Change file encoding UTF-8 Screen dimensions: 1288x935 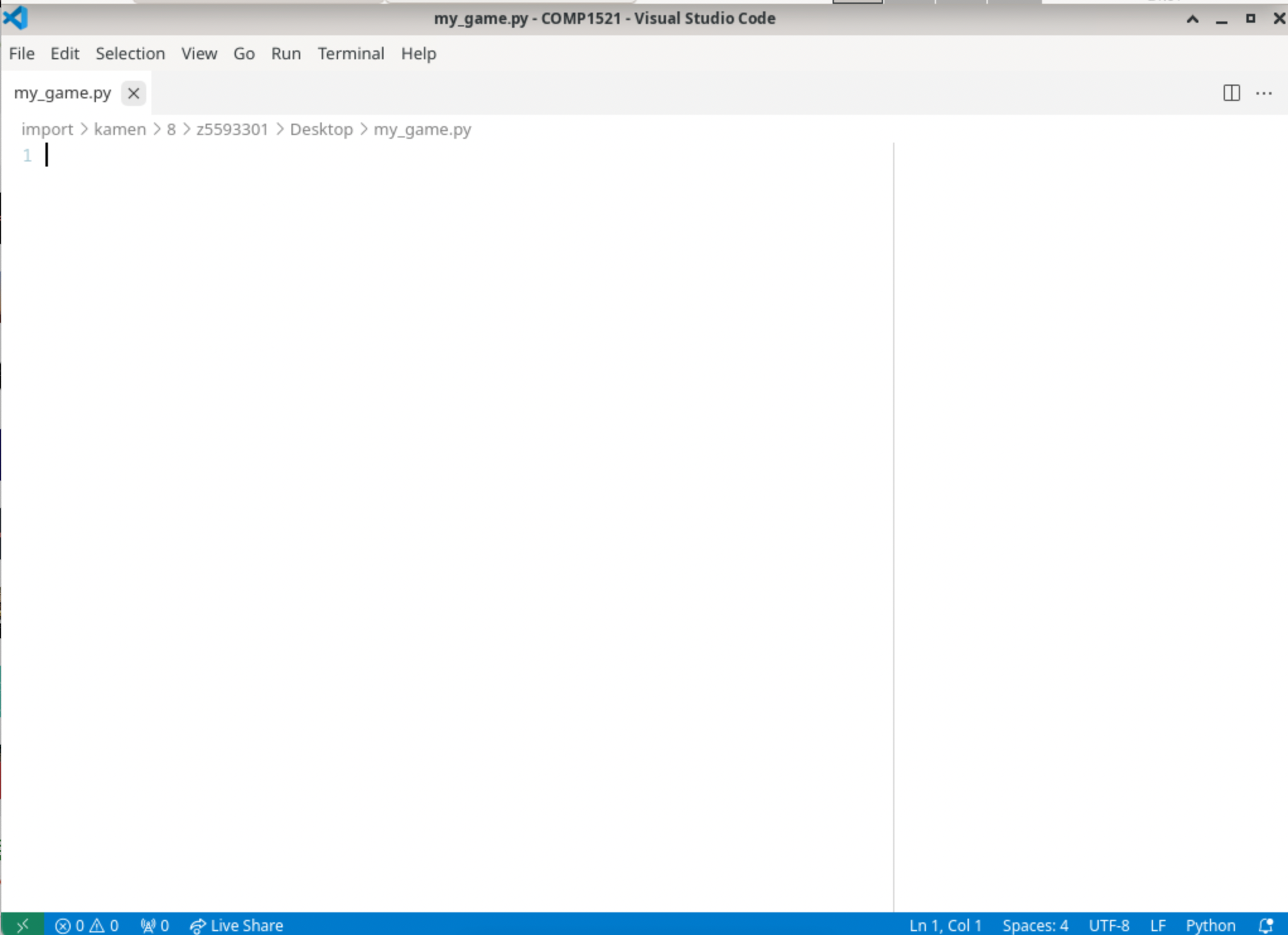tap(1109, 925)
